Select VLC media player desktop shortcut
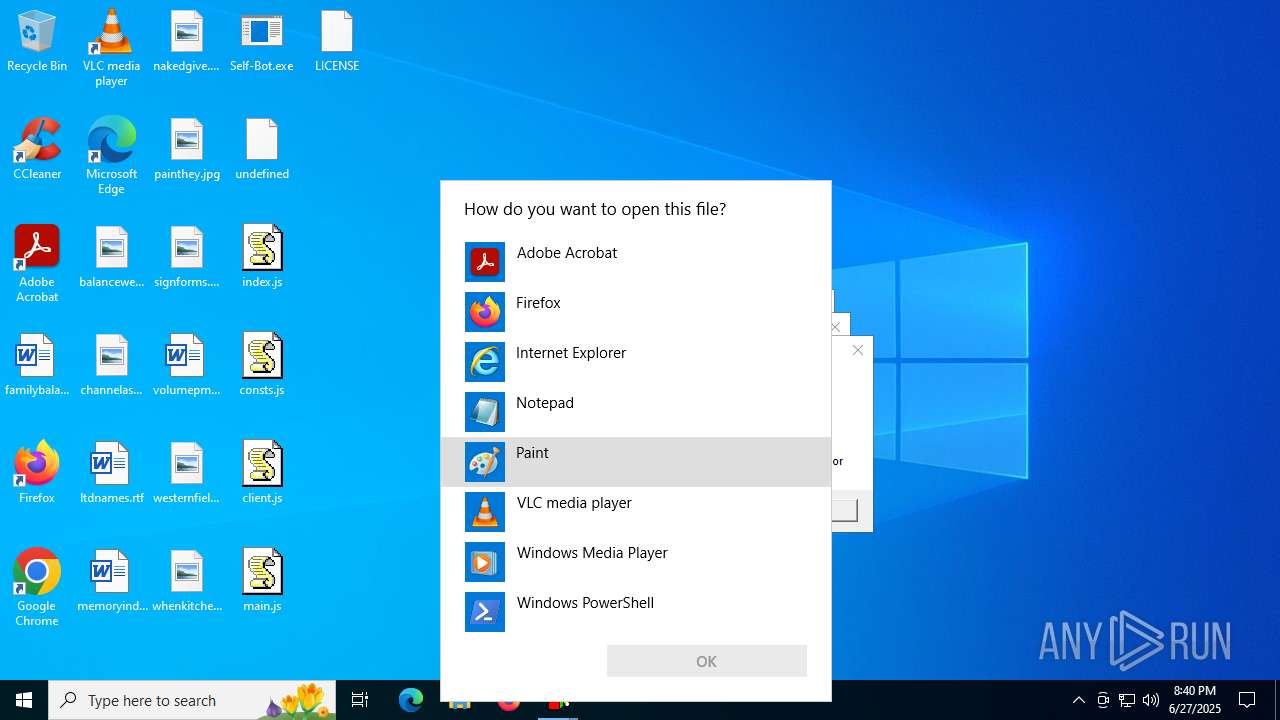 click(111, 48)
